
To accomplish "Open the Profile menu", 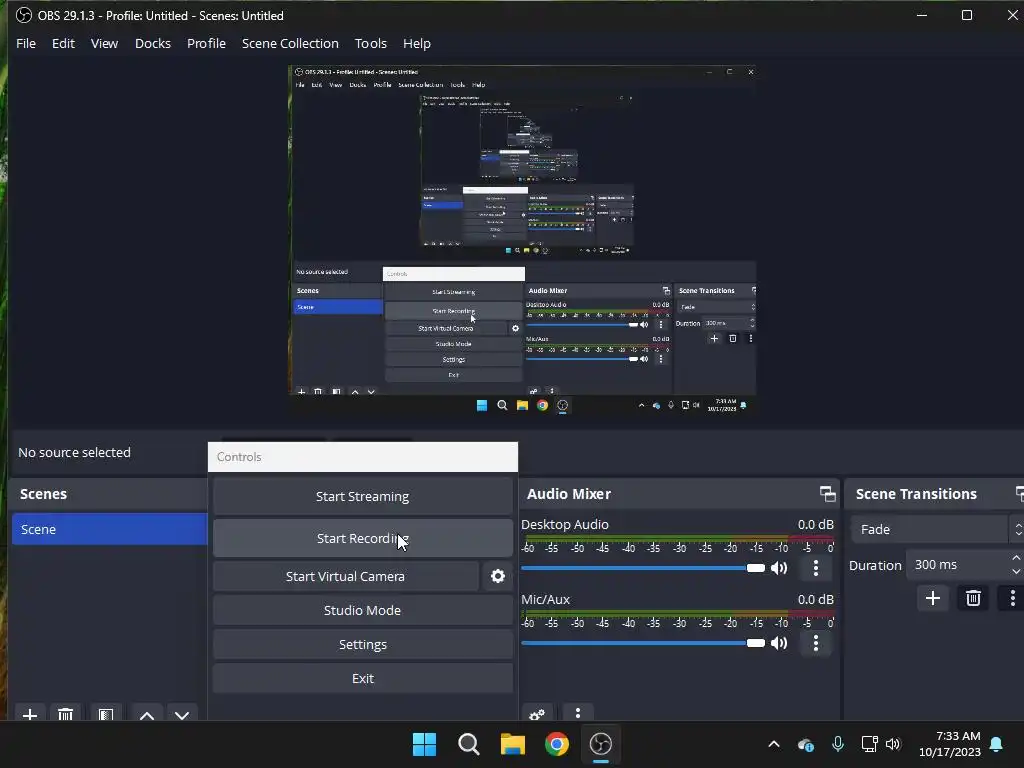I will (x=206, y=43).
